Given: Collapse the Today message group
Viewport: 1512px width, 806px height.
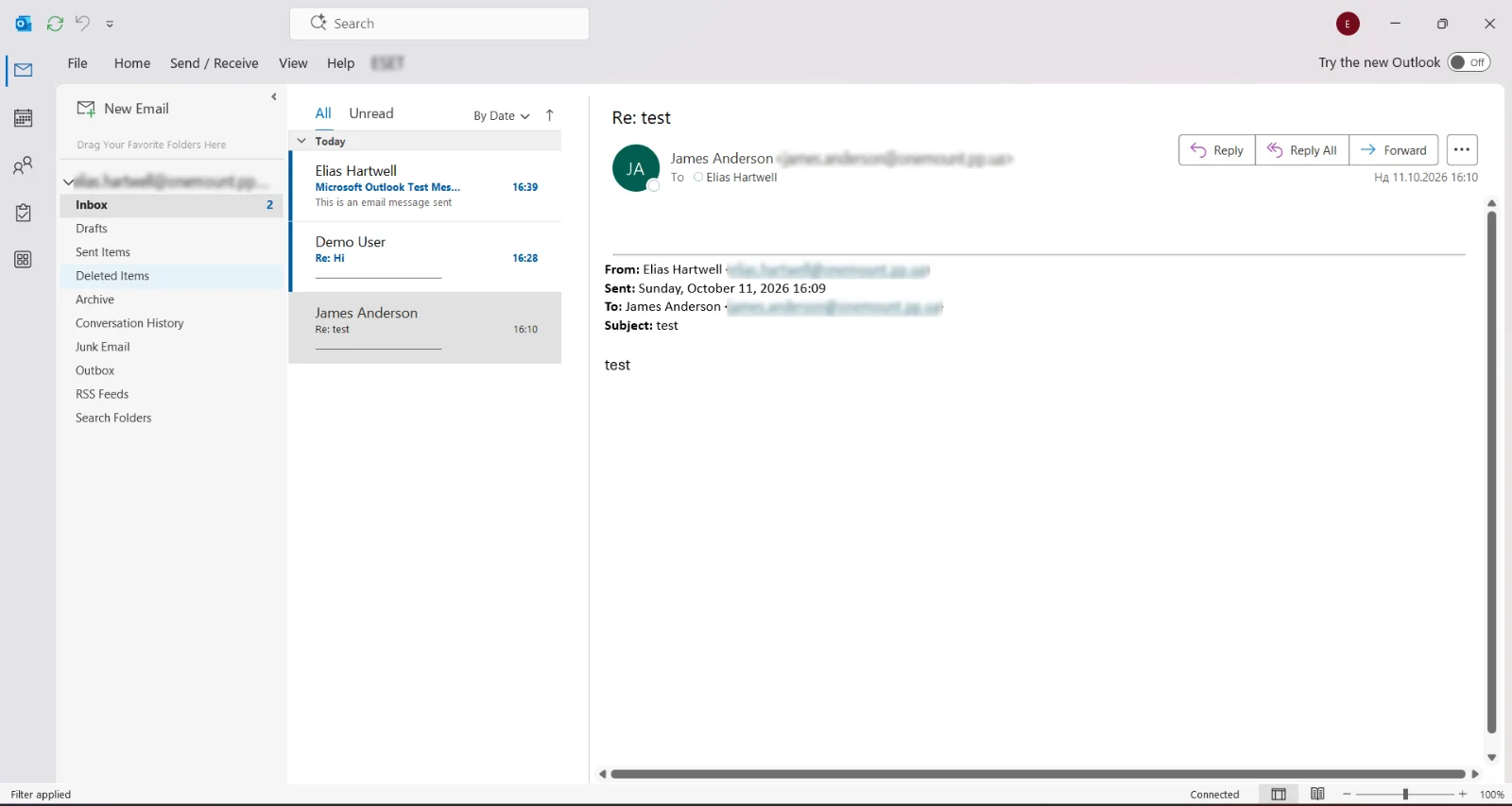Looking at the screenshot, I should click(x=301, y=141).
